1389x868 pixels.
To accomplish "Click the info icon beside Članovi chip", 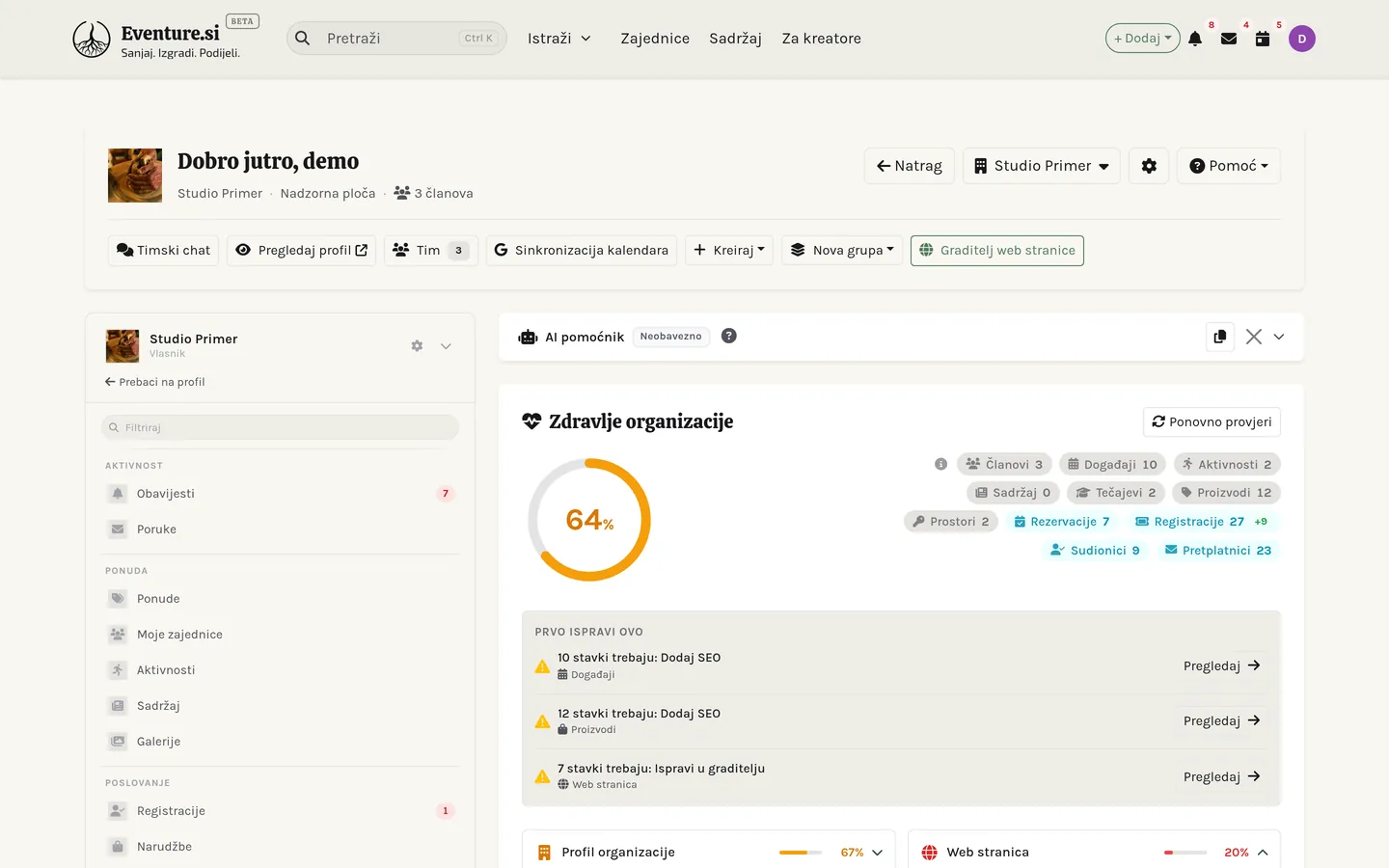I will tap(940, 464).
